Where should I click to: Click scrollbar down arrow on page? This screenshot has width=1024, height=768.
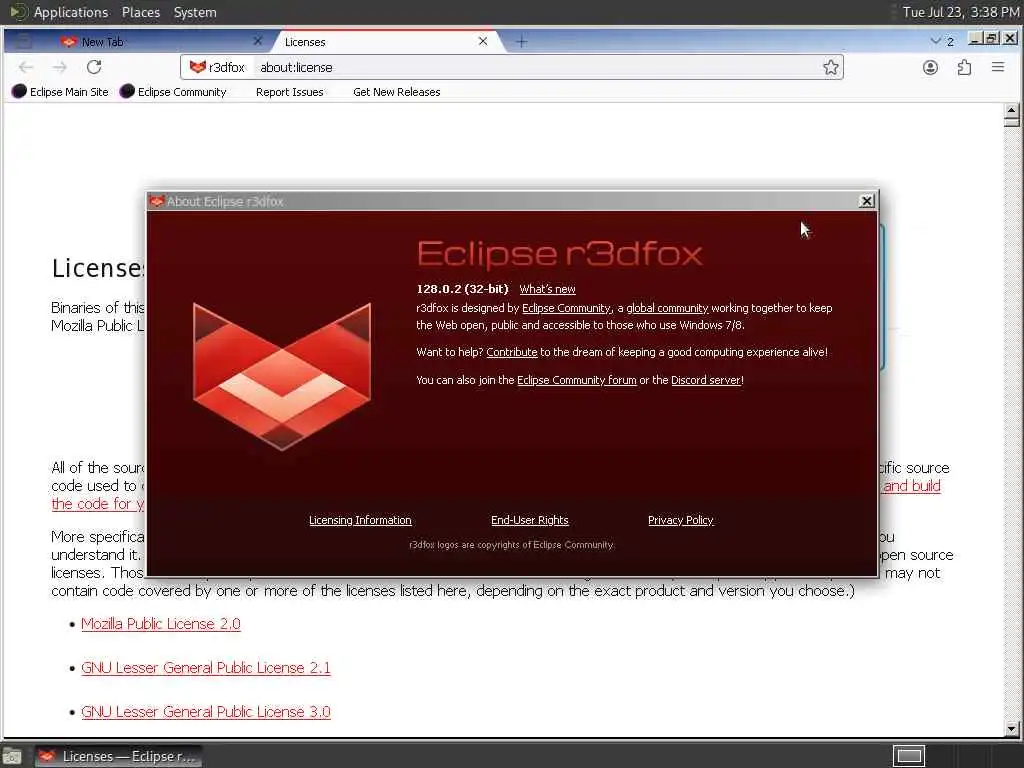[x=1012, y=729]
